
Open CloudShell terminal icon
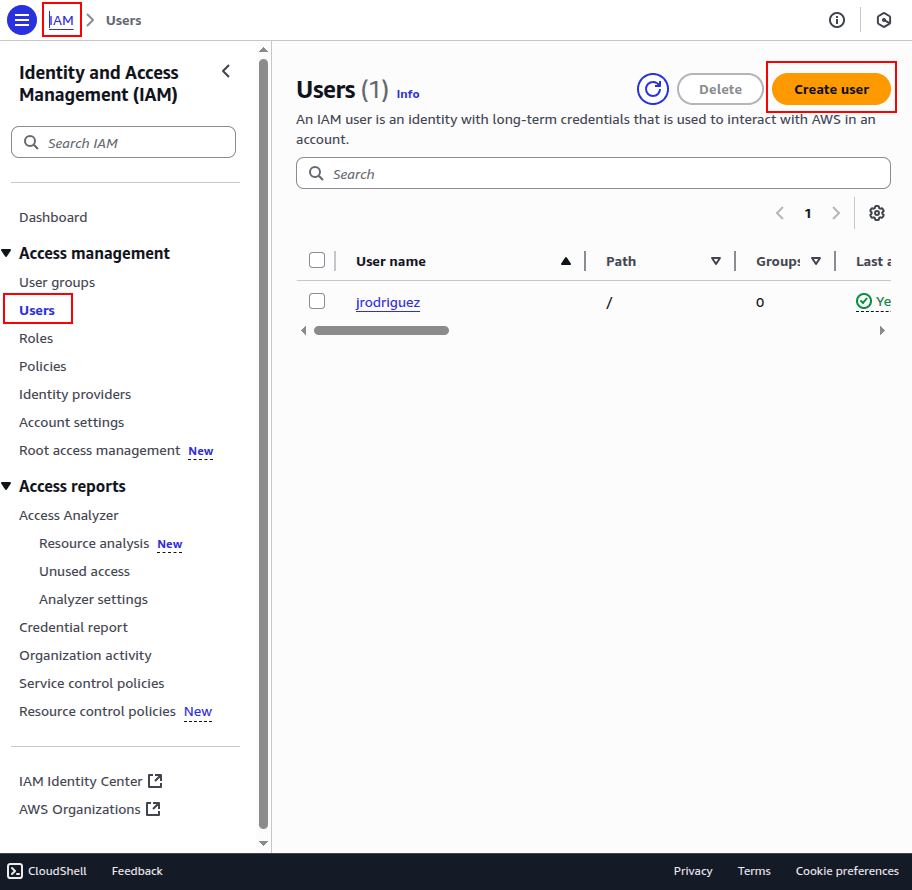tap(16, 871)
